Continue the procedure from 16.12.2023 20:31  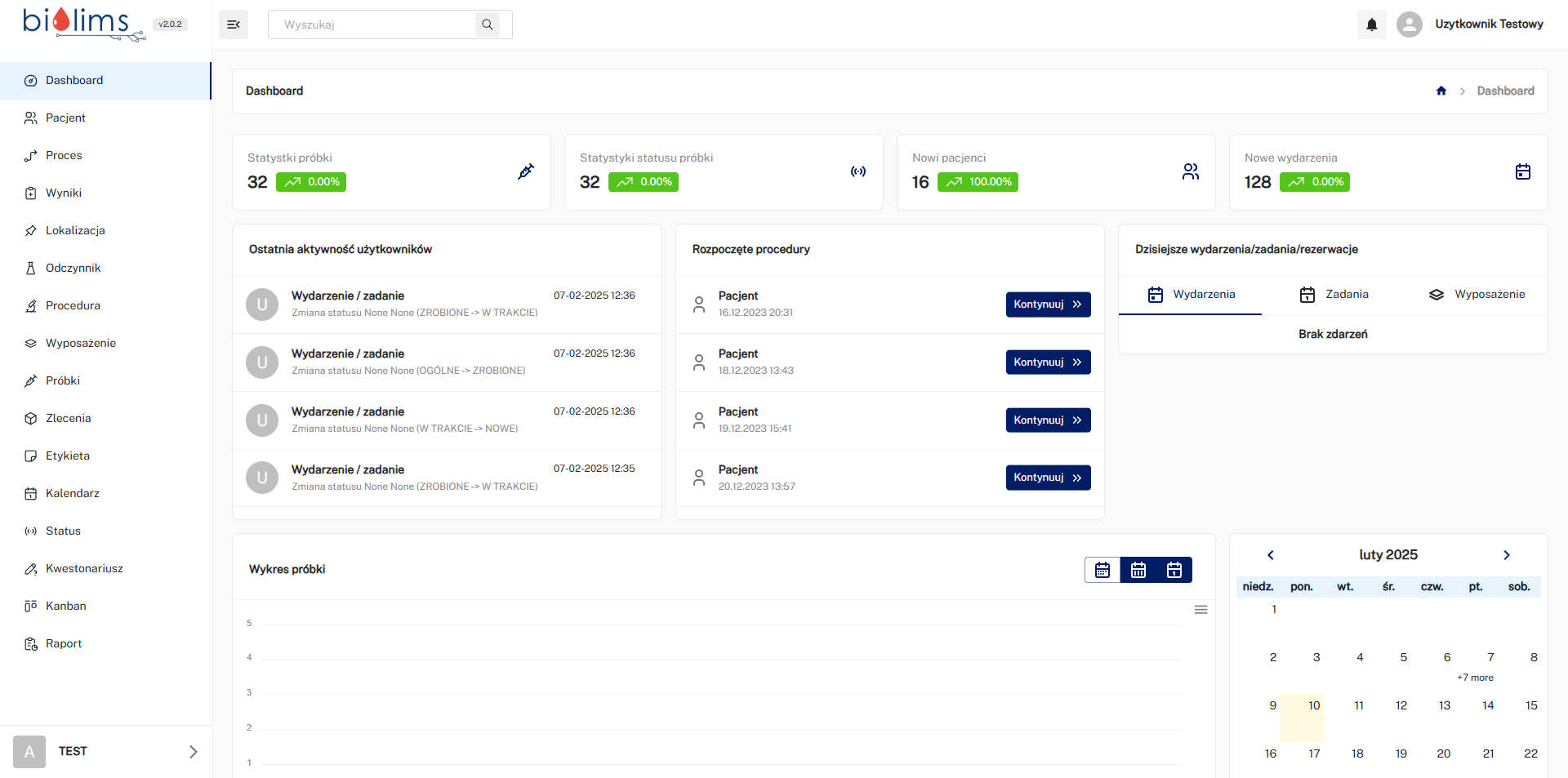(x=1048, y=305)
